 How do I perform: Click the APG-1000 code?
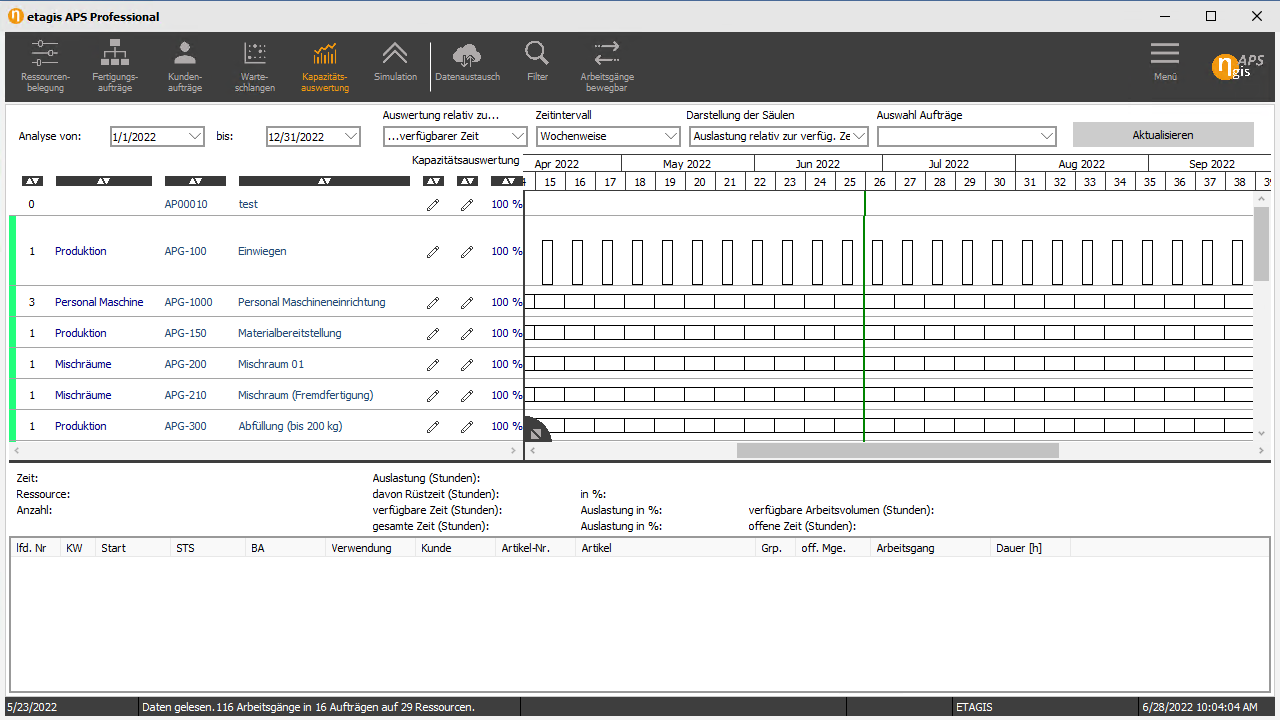(x=189, y=303)
